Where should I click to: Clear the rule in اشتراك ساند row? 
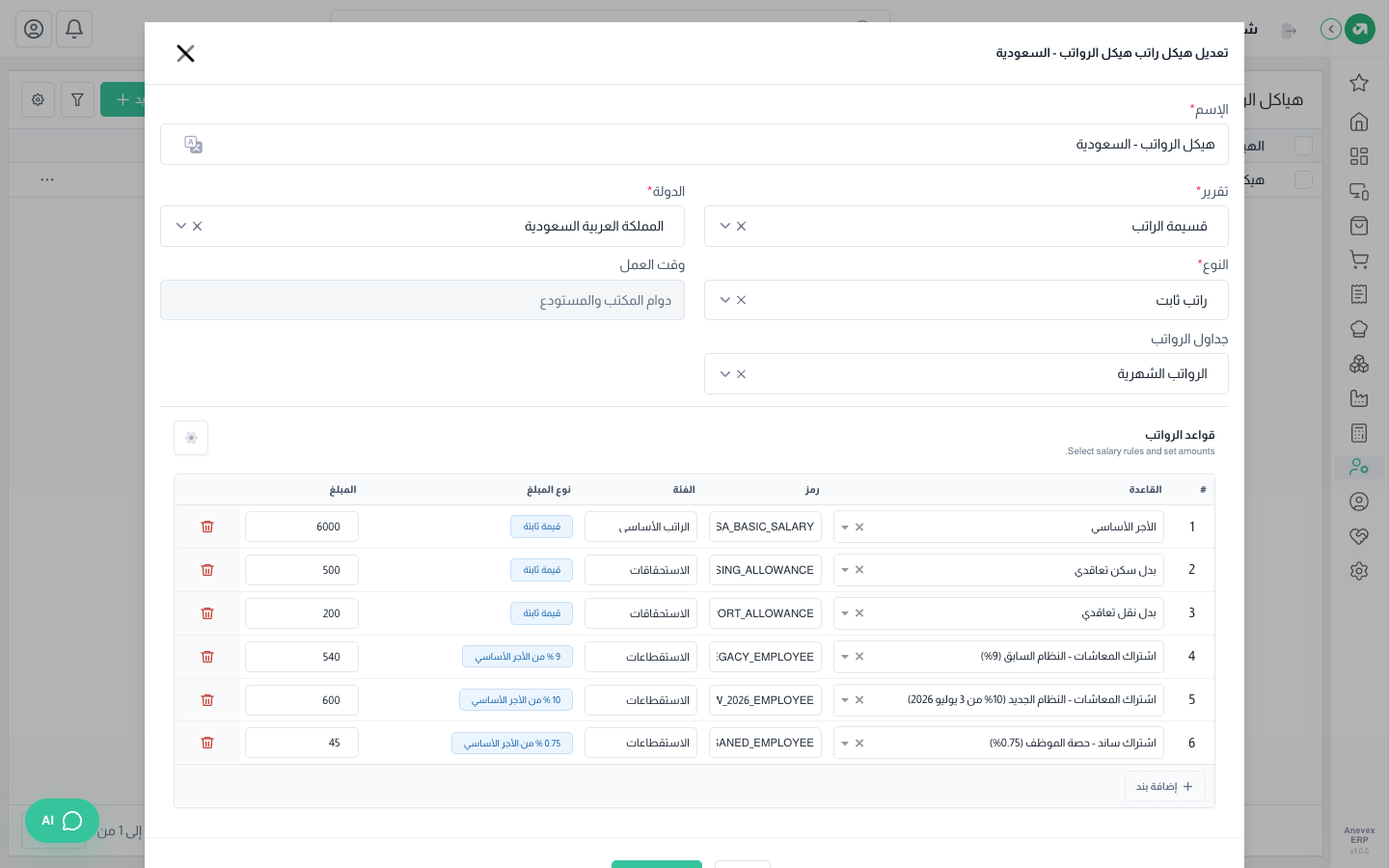pyautogui.click(x=859, y=744)
